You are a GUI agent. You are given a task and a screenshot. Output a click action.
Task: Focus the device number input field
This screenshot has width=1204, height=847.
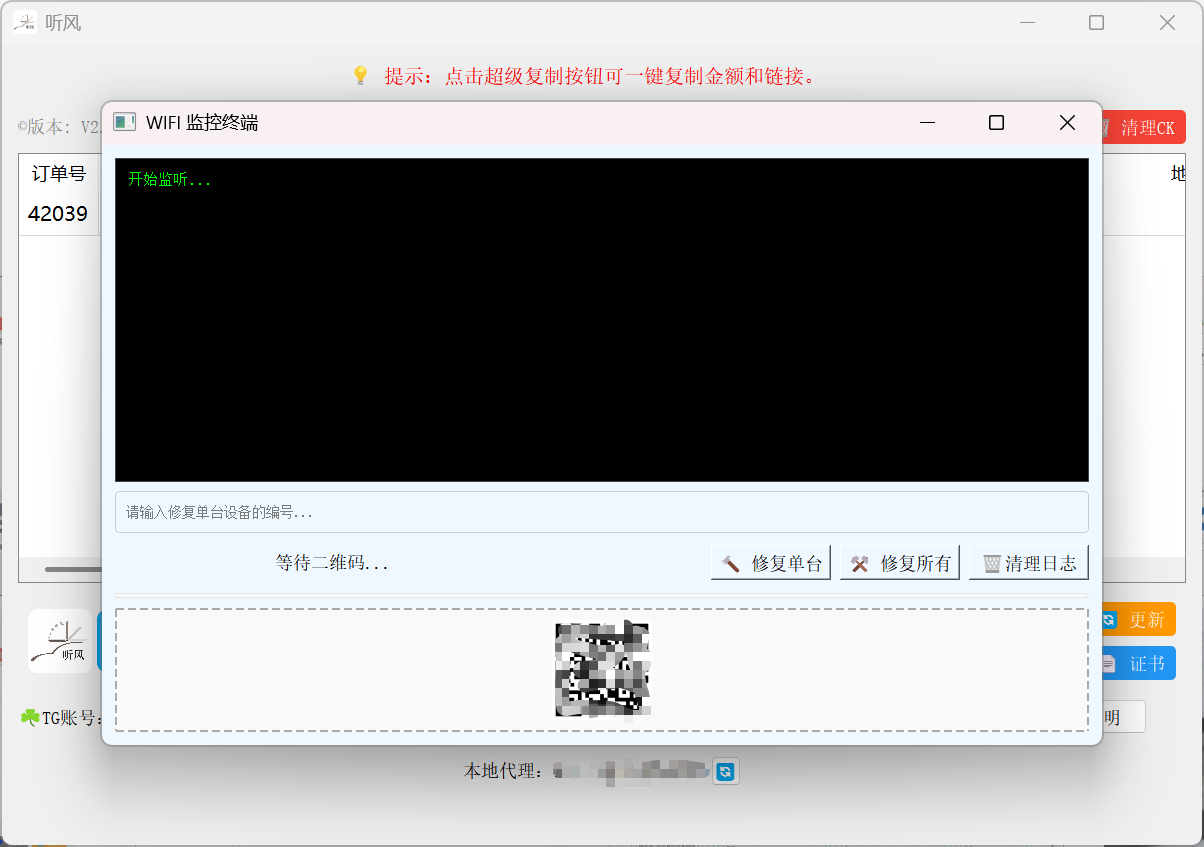pyautogui.click(x=601, y=512)
